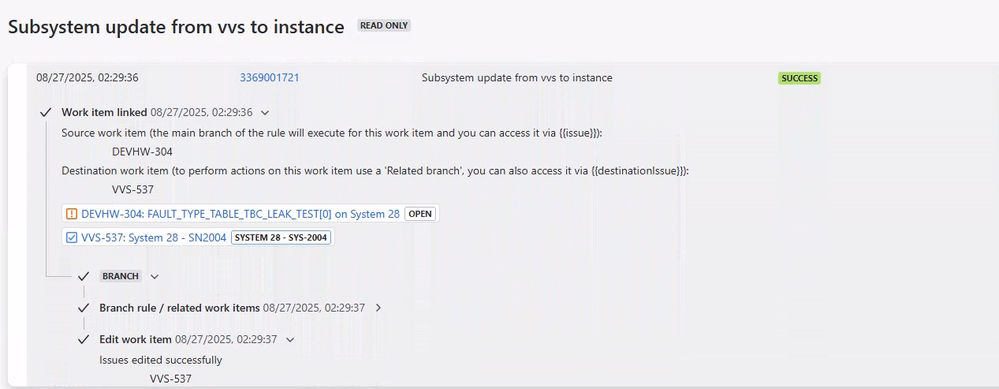Open VVS-537: System 28 - SN2004 link
Screen dimensions: 999x389
(154, 237)
